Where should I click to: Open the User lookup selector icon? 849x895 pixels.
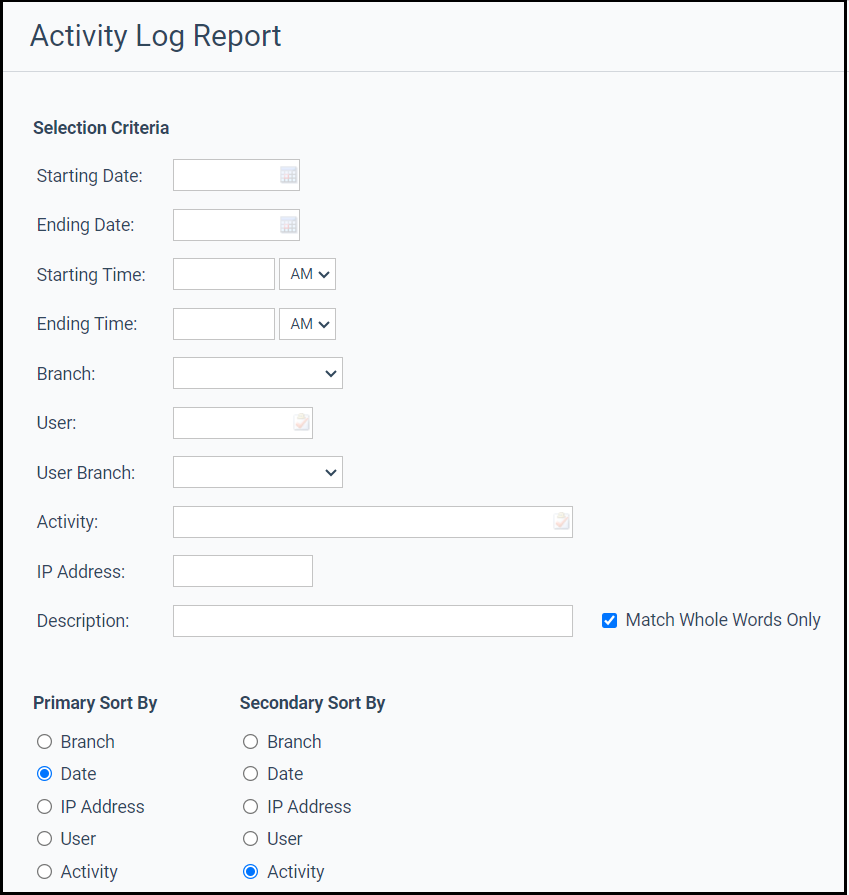tap(301, 422)
